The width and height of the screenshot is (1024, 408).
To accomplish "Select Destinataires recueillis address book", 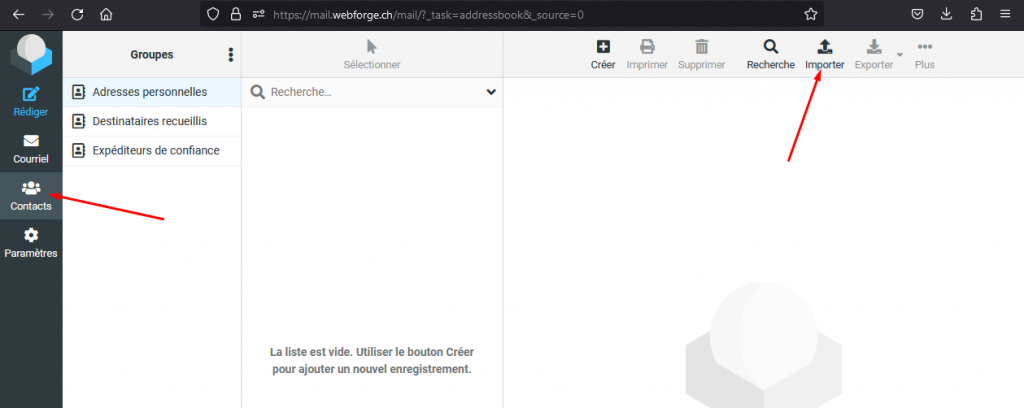I will point(152,121).
